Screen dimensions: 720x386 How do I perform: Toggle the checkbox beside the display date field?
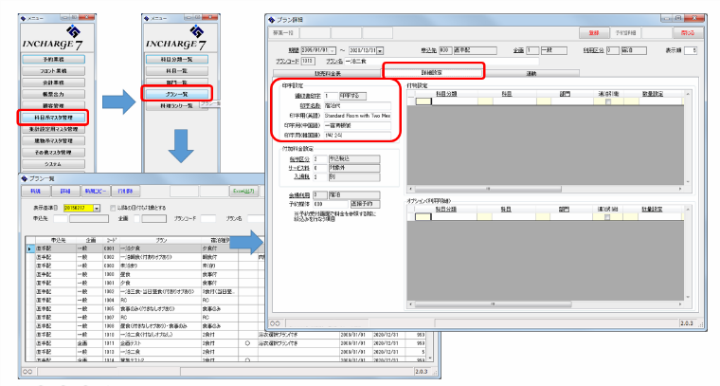[112, 208]
